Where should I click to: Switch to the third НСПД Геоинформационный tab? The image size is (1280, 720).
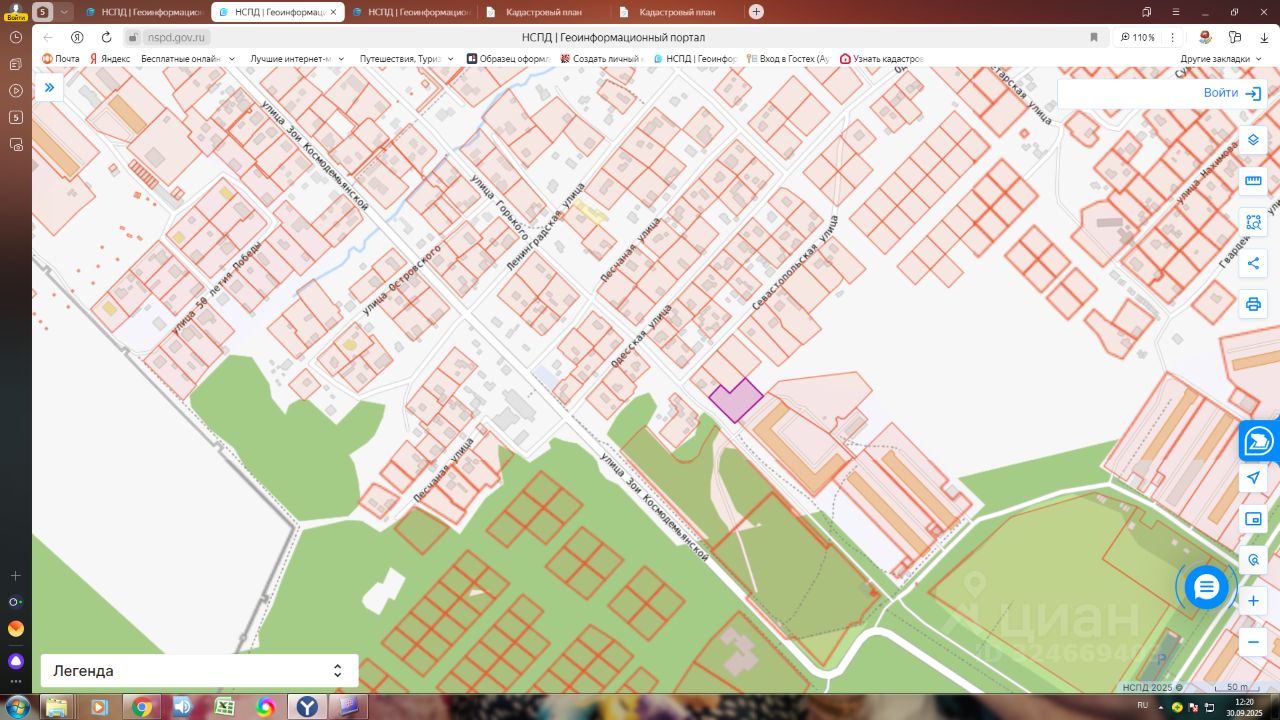[x=410, y=12]
